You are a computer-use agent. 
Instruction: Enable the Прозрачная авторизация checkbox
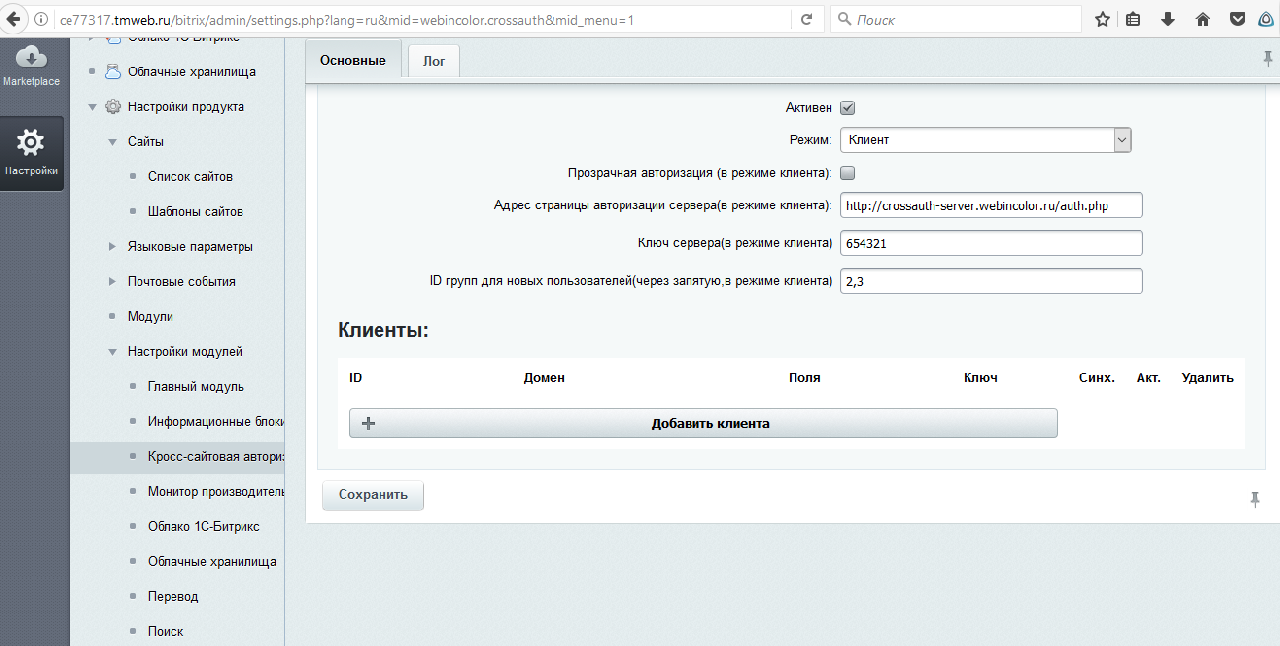pyautogui.click(x=847, y=172)
